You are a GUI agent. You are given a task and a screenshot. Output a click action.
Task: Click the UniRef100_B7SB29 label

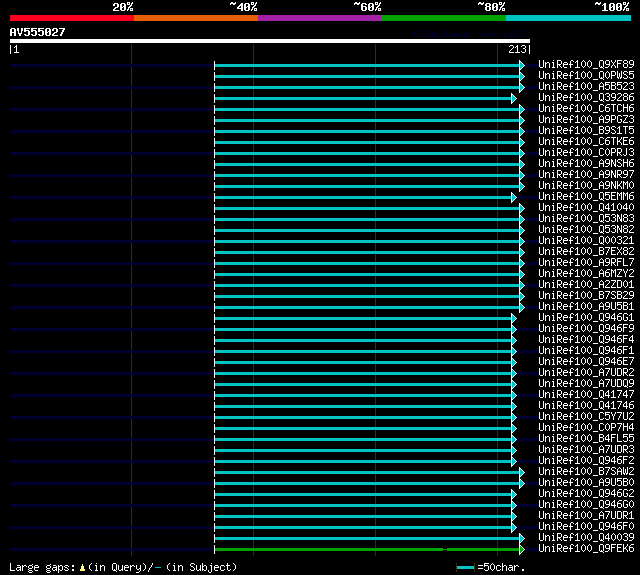click(586, 296)
